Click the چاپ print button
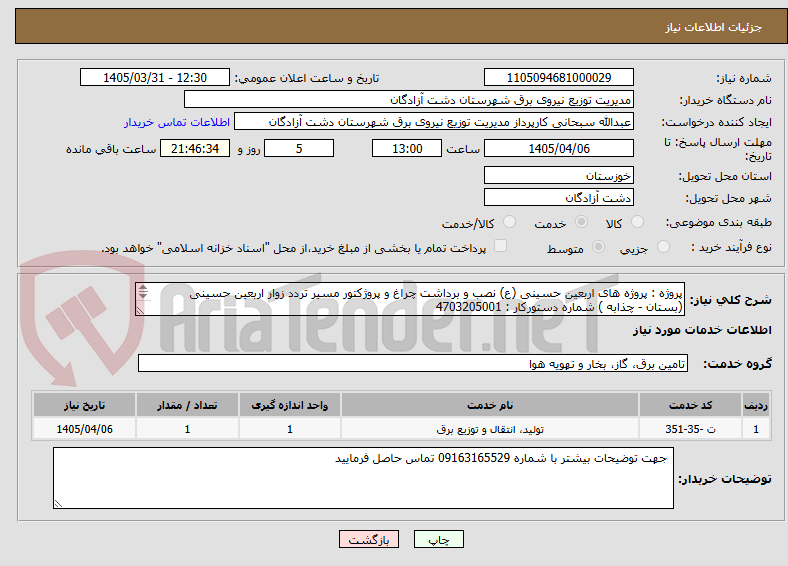 click(x=439, y=539)
